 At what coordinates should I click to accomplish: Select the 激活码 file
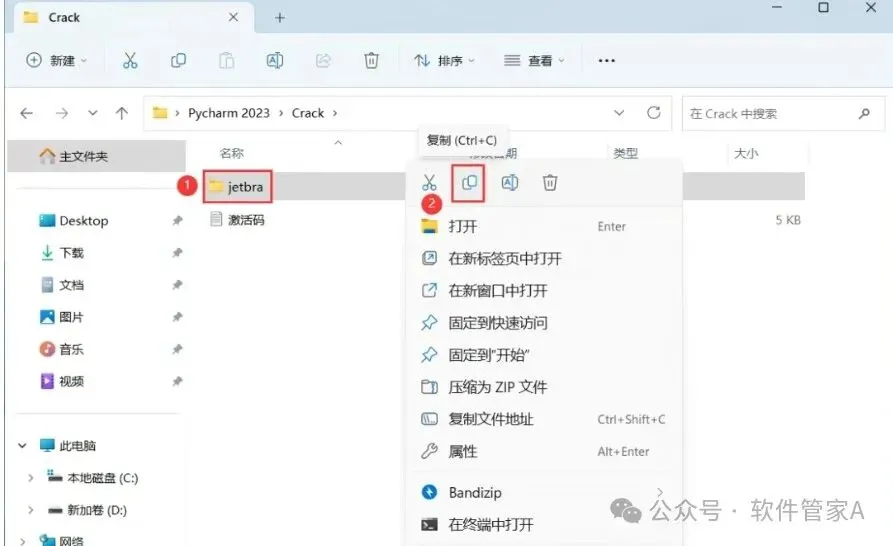tap(238, 220)
